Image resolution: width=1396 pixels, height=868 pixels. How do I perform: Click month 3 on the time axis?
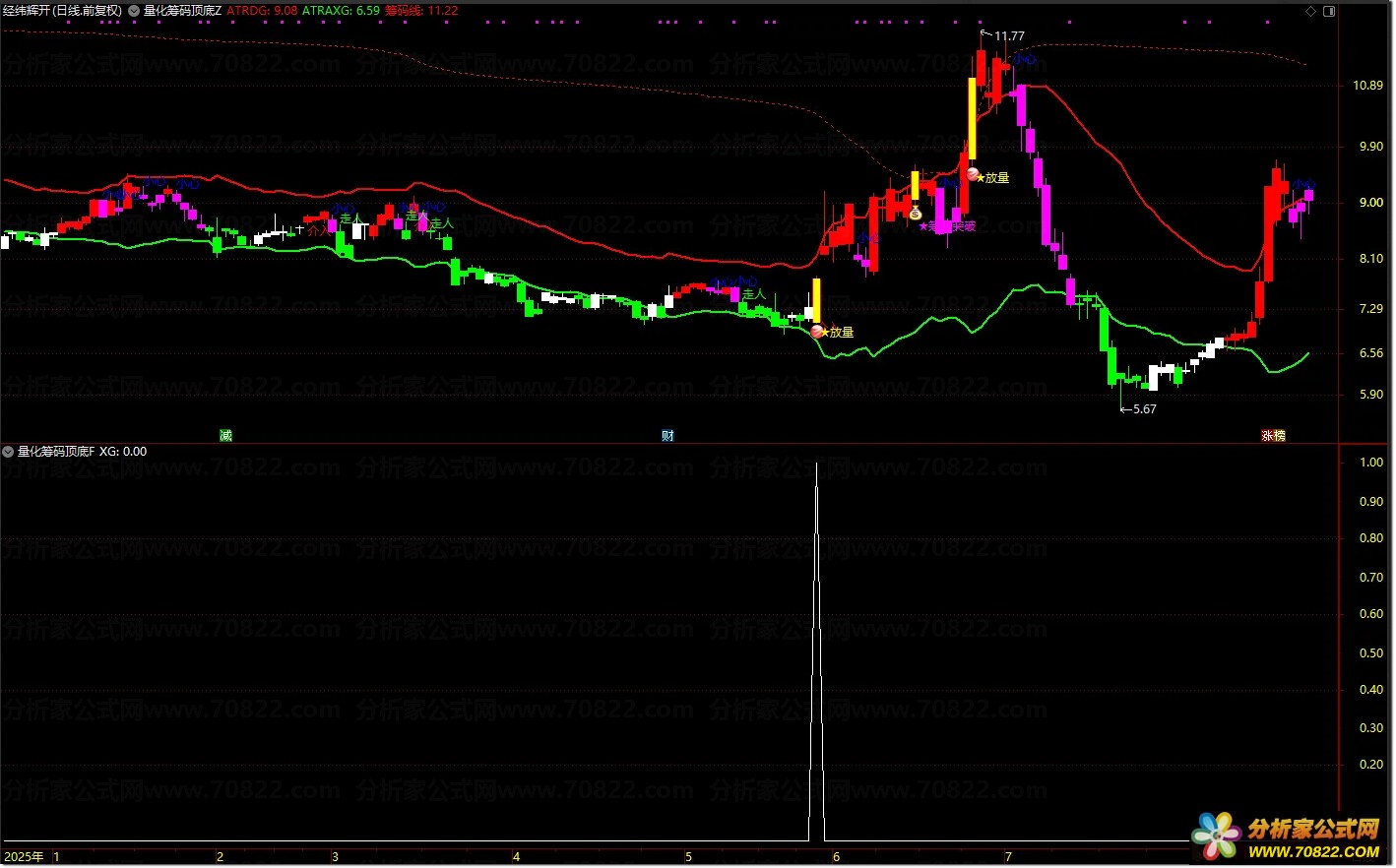(335, 857)
